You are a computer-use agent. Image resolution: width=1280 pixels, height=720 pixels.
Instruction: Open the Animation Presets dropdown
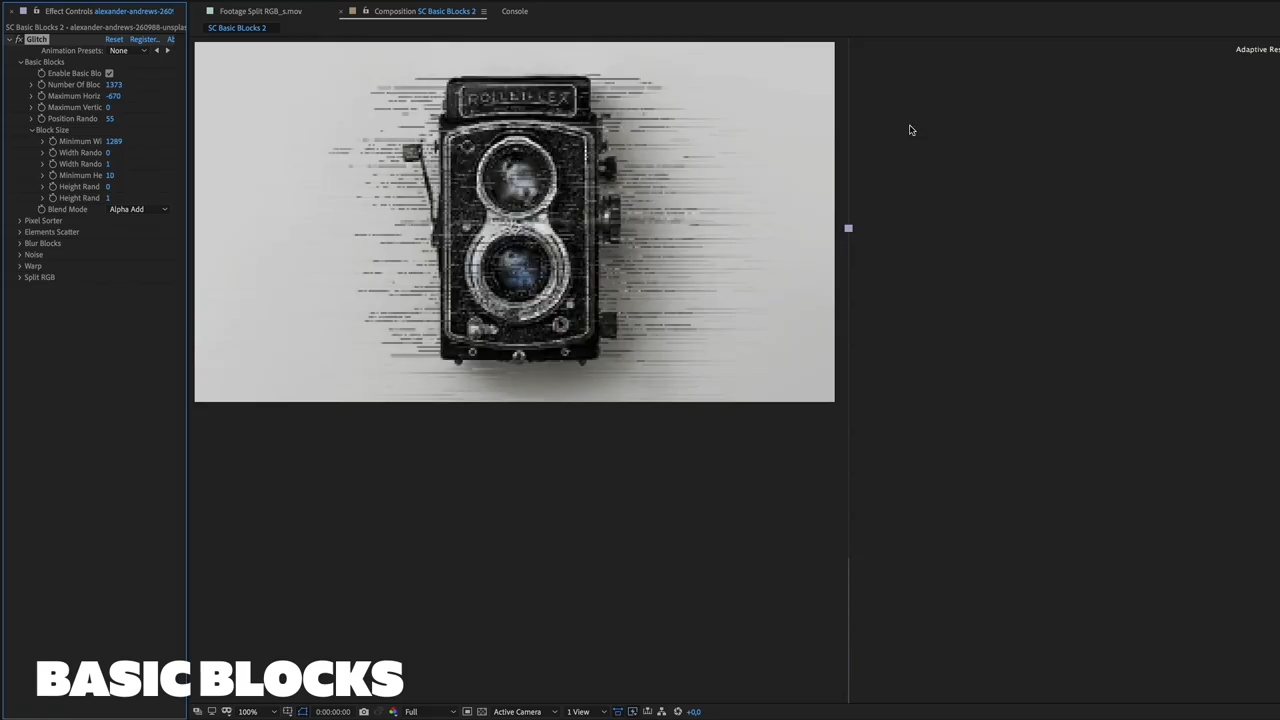127,50
